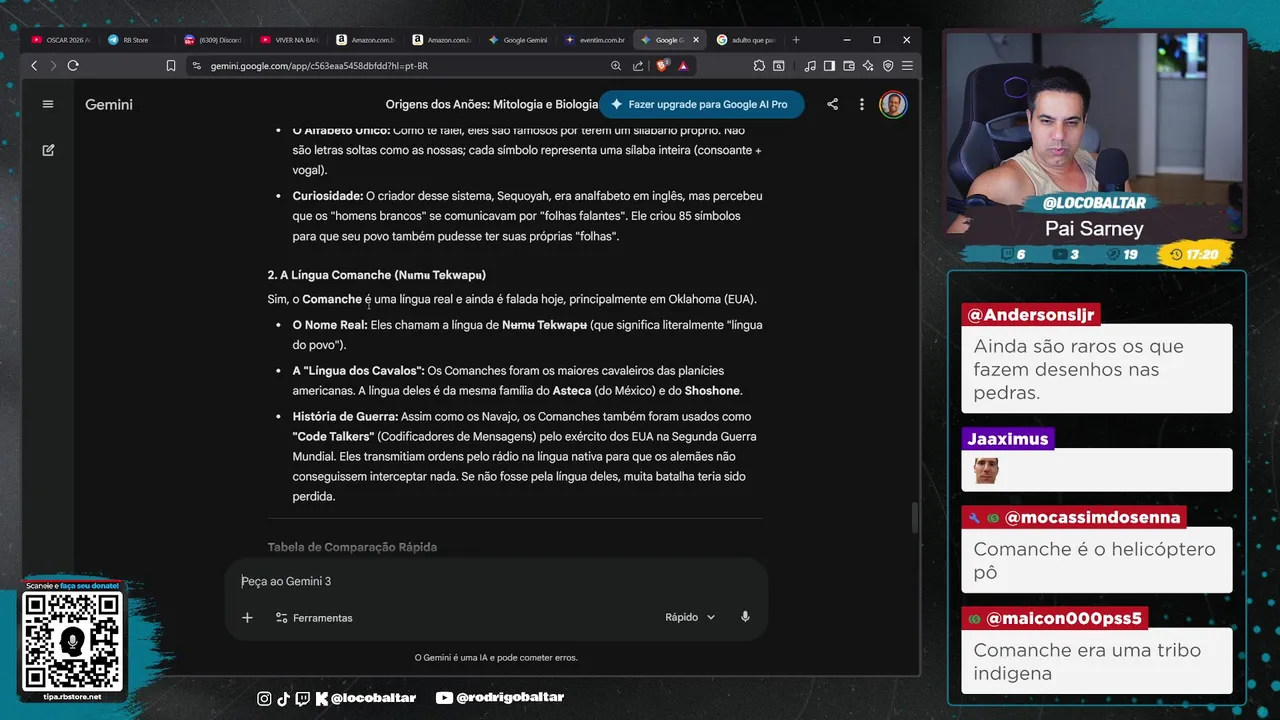Open the Gemini main menu hamburger
1280x720 pixels.
tap(48, 104)
